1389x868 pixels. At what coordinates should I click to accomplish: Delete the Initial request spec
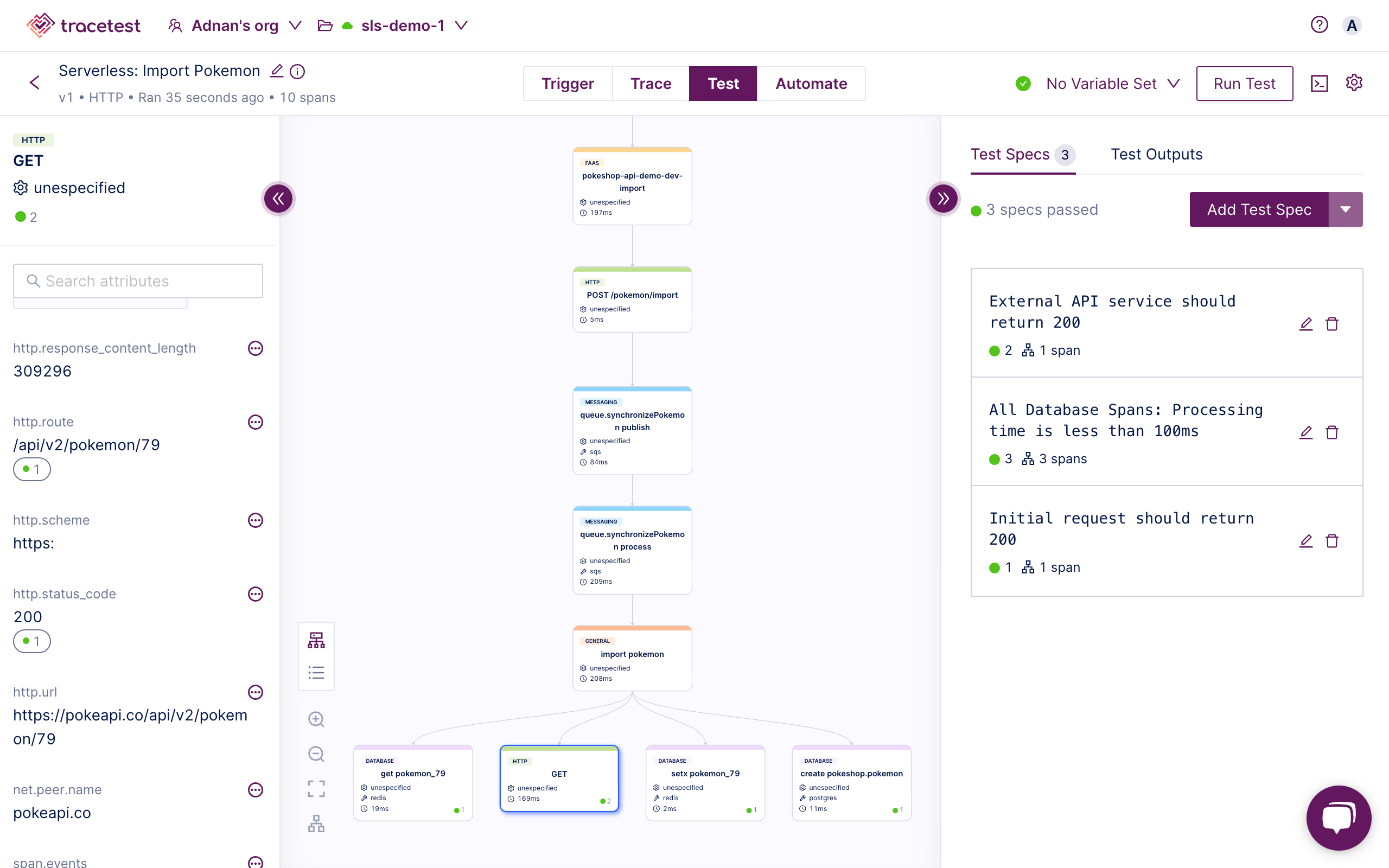point(1332,541)
